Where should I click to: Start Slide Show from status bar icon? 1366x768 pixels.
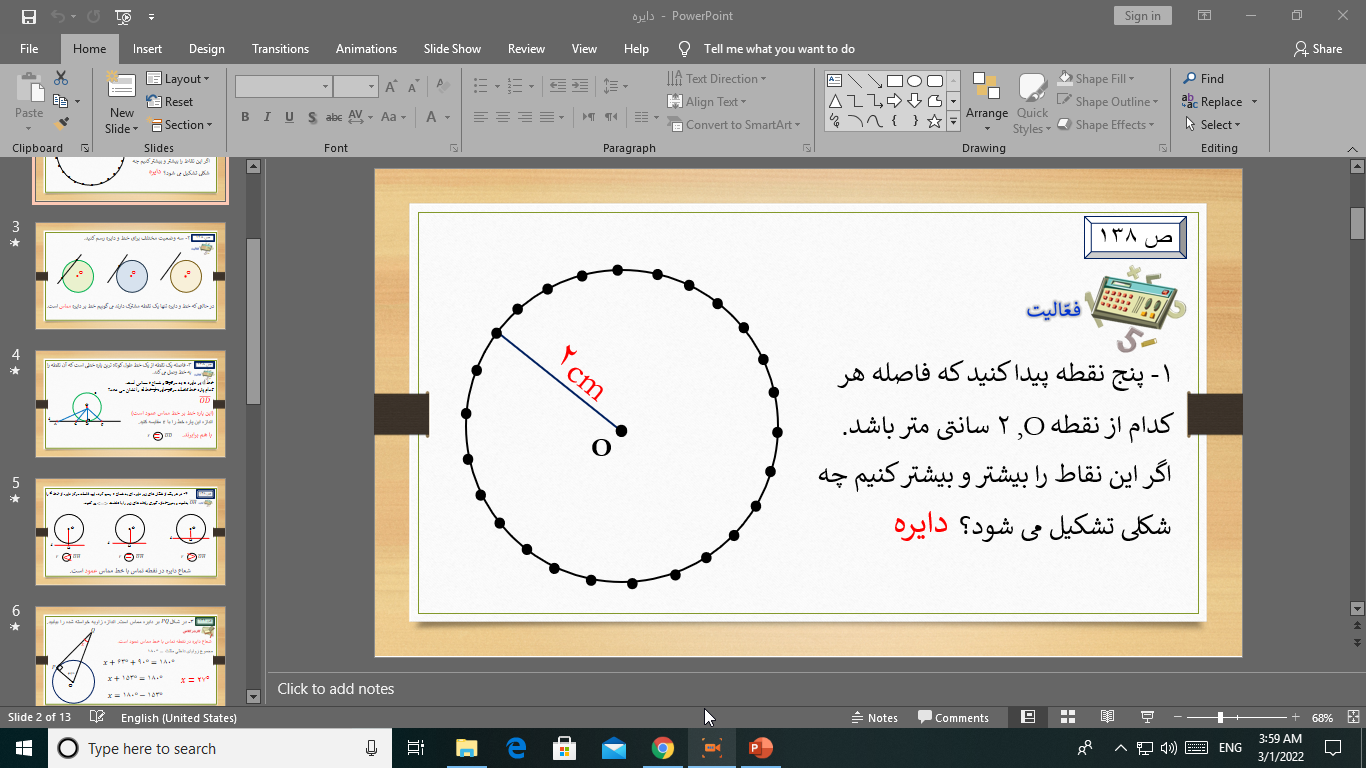coord(1147,717)
